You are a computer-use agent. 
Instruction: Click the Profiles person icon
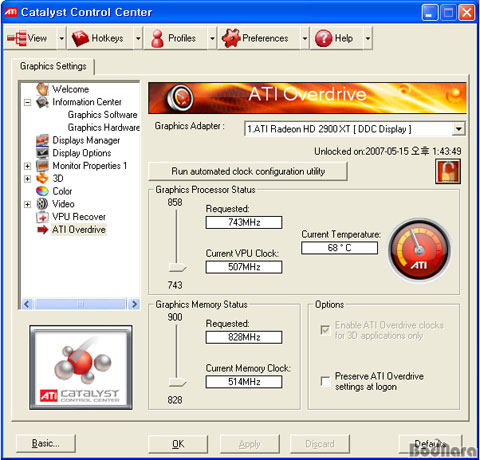tap(157, 38)
